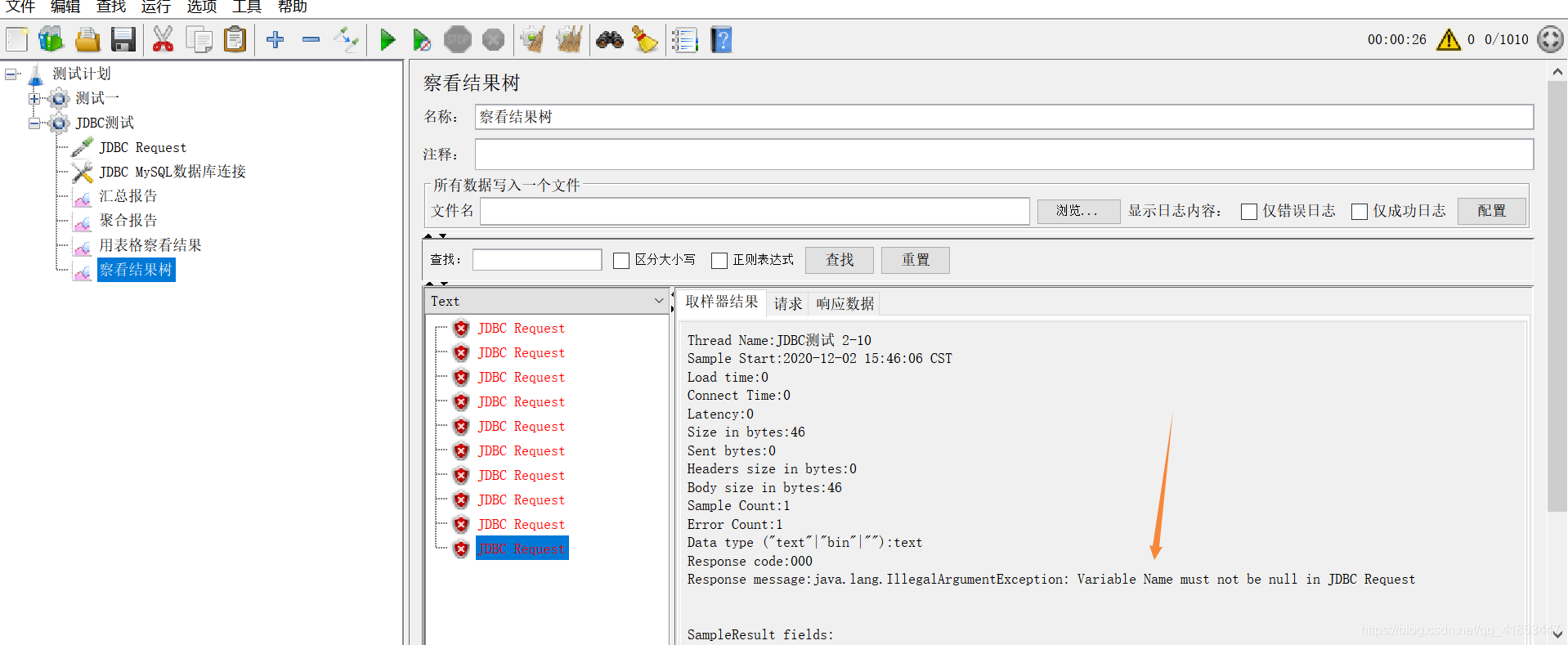Open the 运行 menu

point(156,7)
